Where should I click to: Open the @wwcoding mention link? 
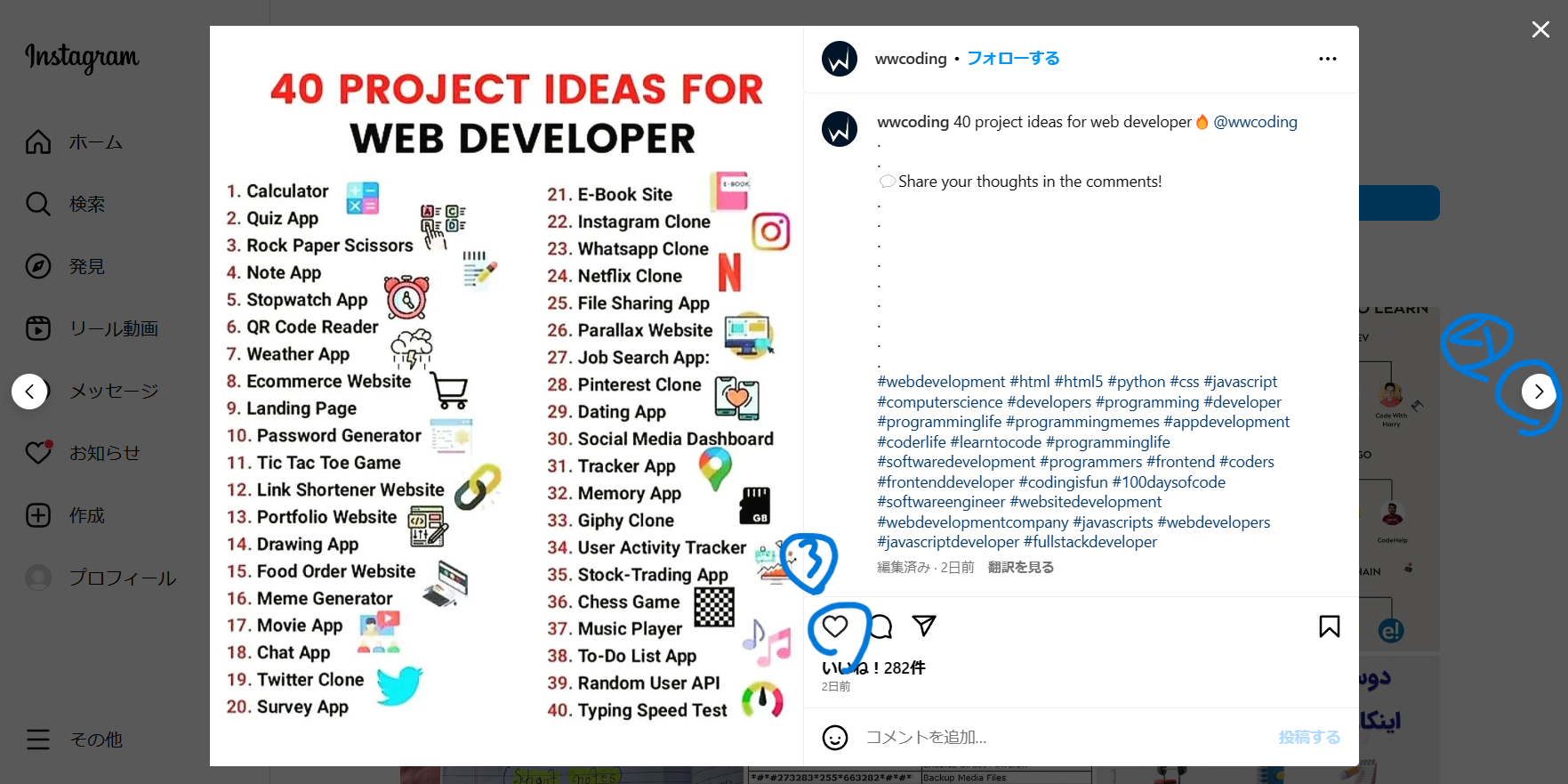tap(1255, 122)
